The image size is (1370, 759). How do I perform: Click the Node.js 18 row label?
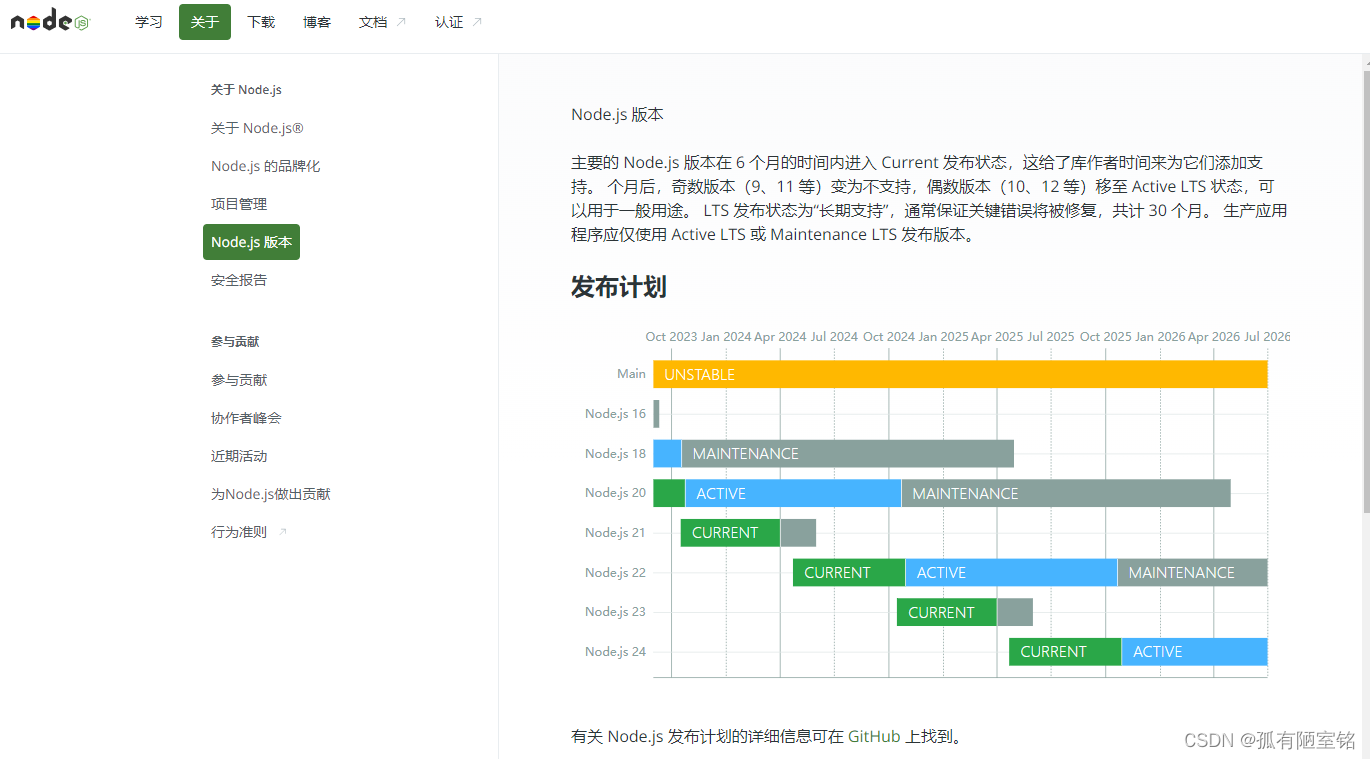click(615, 453)
